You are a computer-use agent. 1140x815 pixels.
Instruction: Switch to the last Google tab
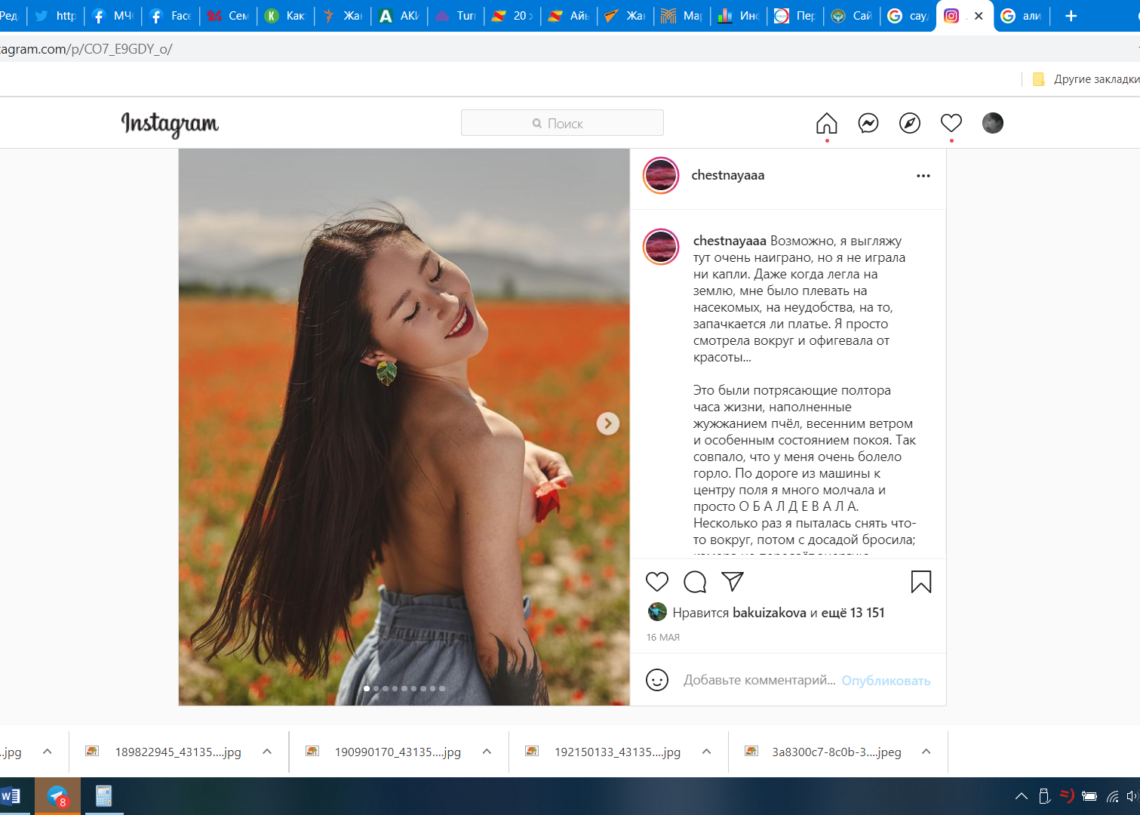(1020, 16)
